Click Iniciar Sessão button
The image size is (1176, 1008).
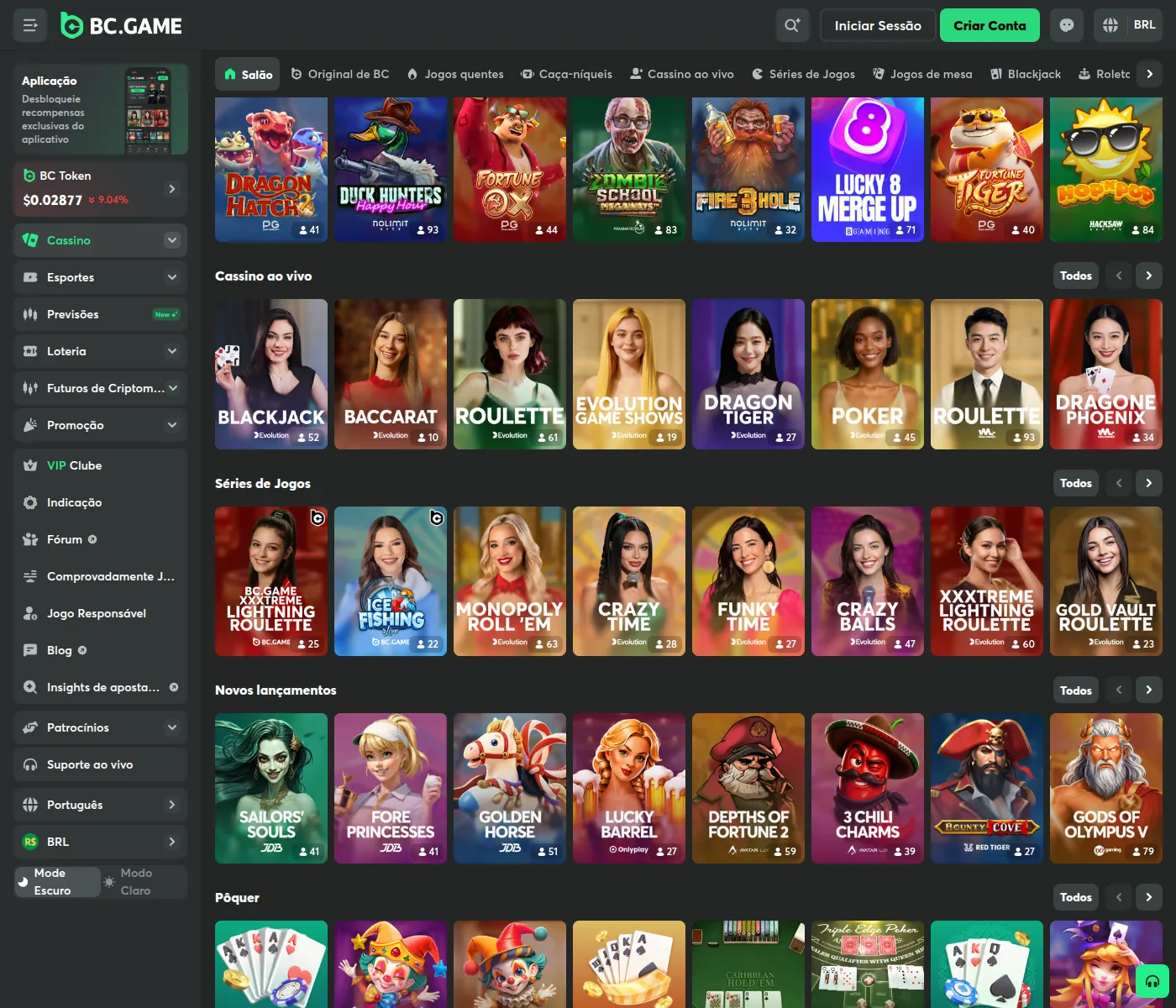[x=878, y=25]
